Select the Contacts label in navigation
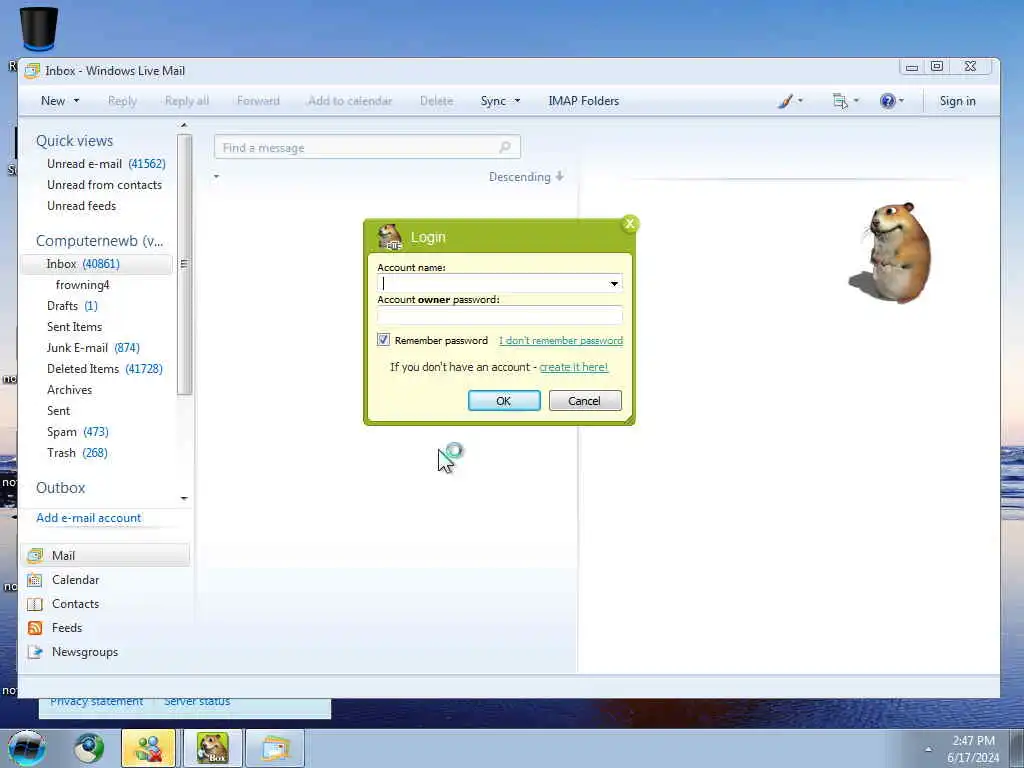Viewport: 1024px width, 768px height. (x=76, y=604)
